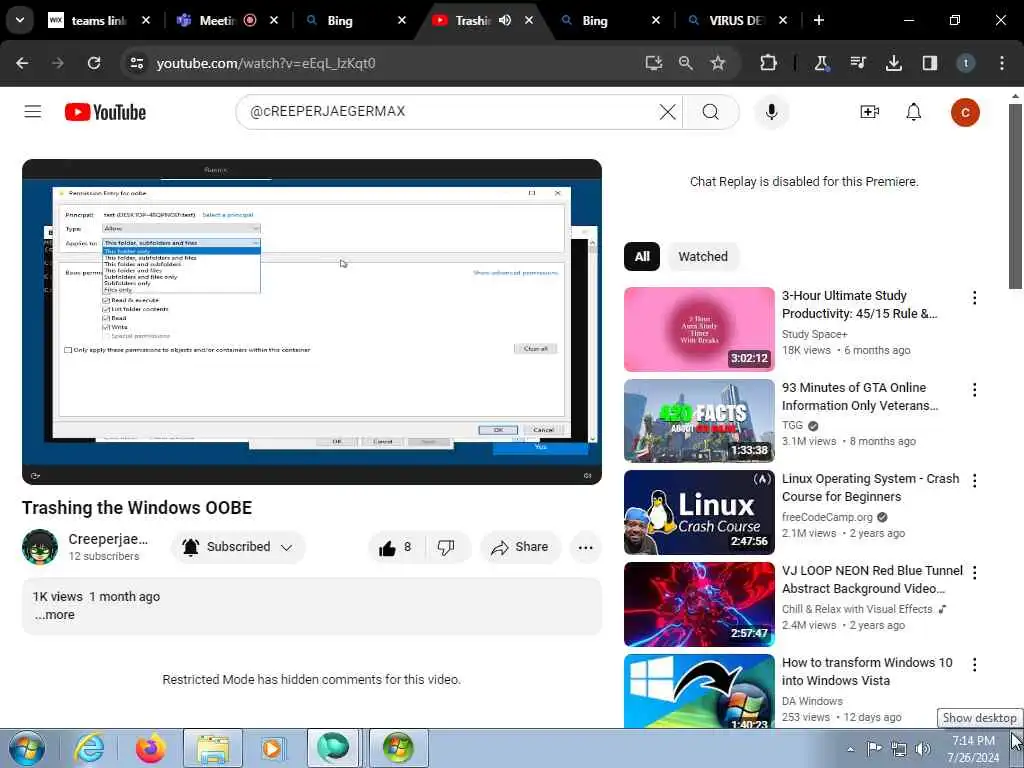Open the notifications bell
Viewport: 1024px width, 768px height.
click(x=914, y=112)
